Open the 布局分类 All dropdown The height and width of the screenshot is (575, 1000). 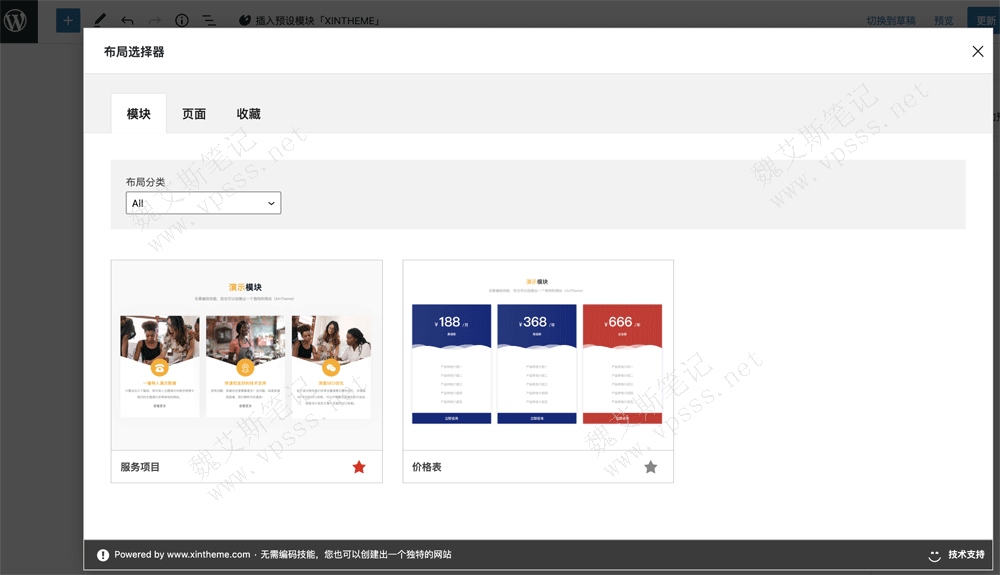tap(203, 203)
